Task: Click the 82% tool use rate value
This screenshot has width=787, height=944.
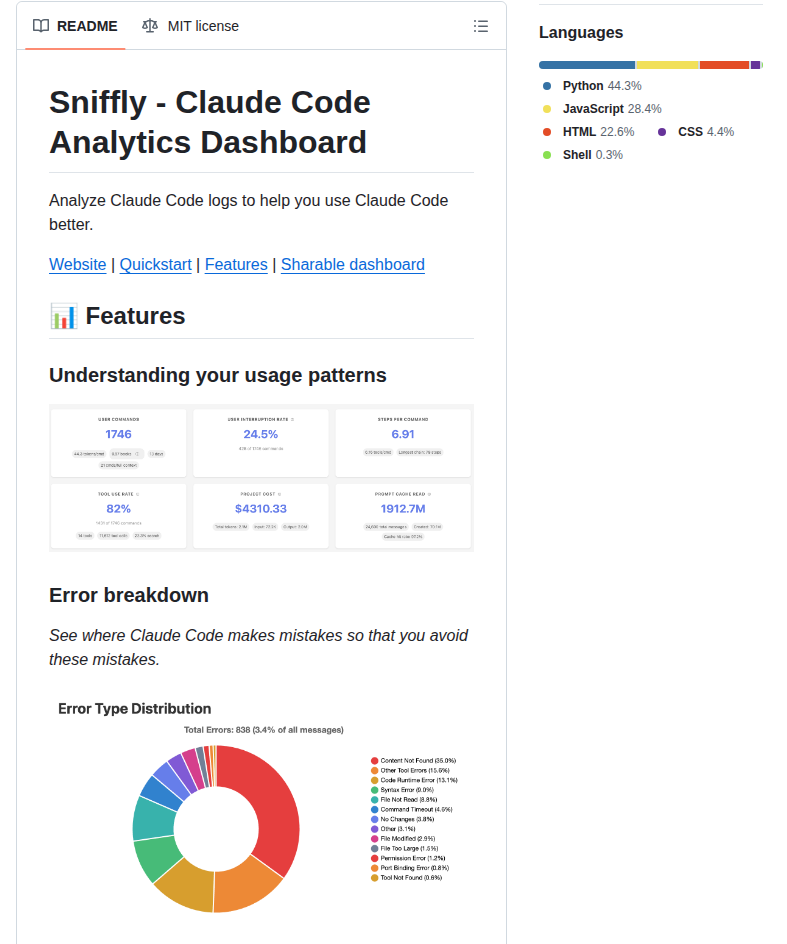Action: pyautogui.click(x=119, y=509)
